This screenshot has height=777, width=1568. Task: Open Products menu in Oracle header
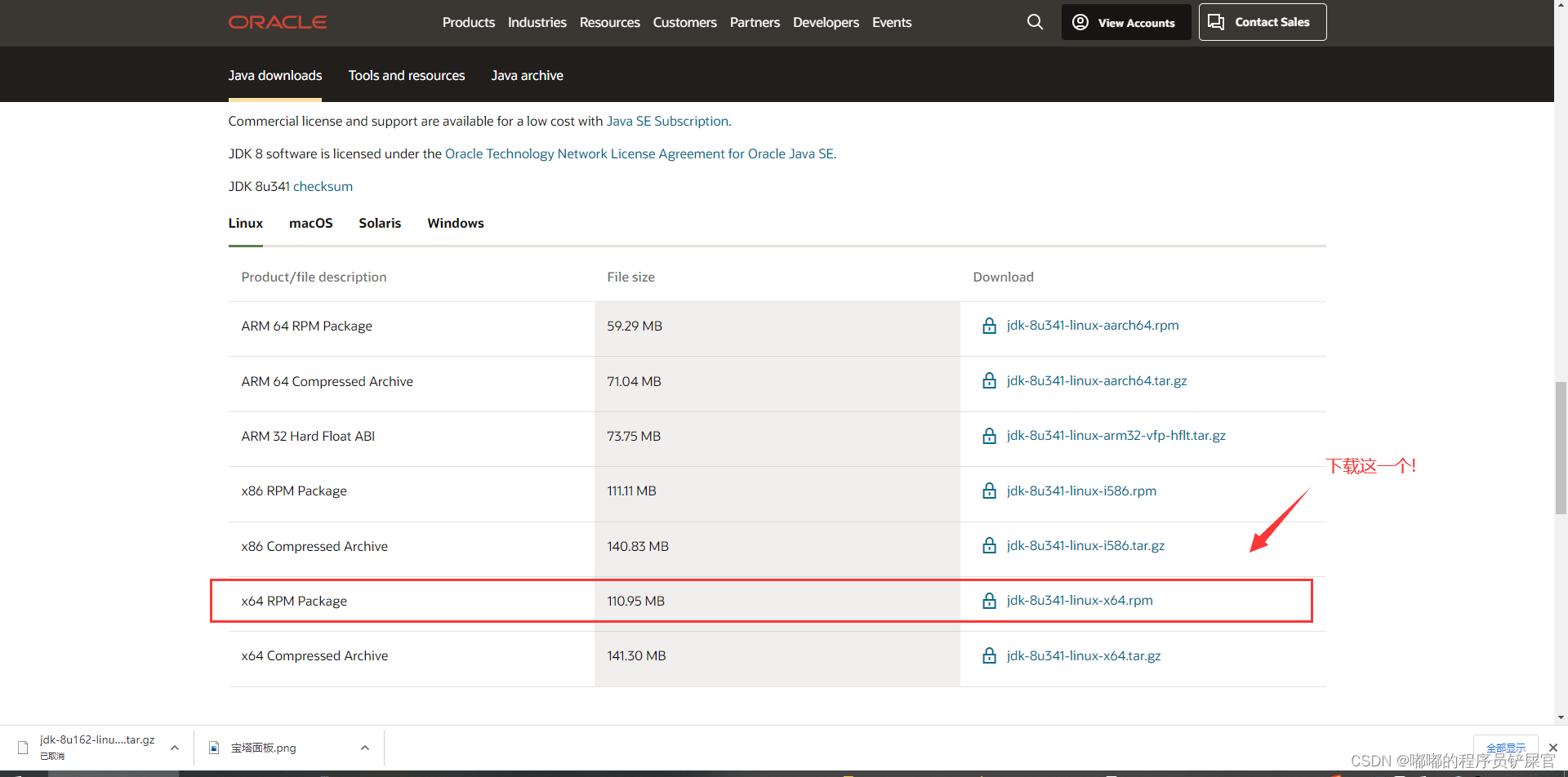click(x=469, y=22)
